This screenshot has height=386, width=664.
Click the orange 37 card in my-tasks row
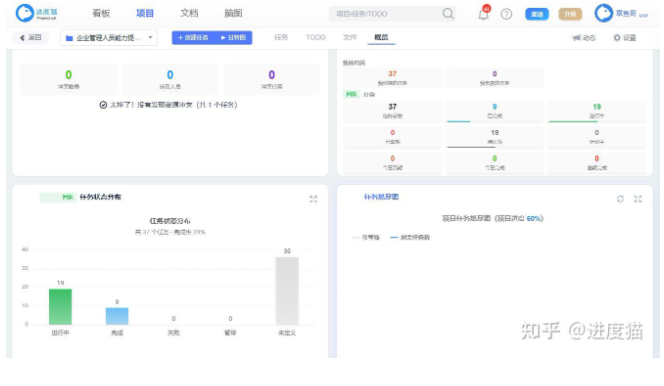(x=393, y=77)
